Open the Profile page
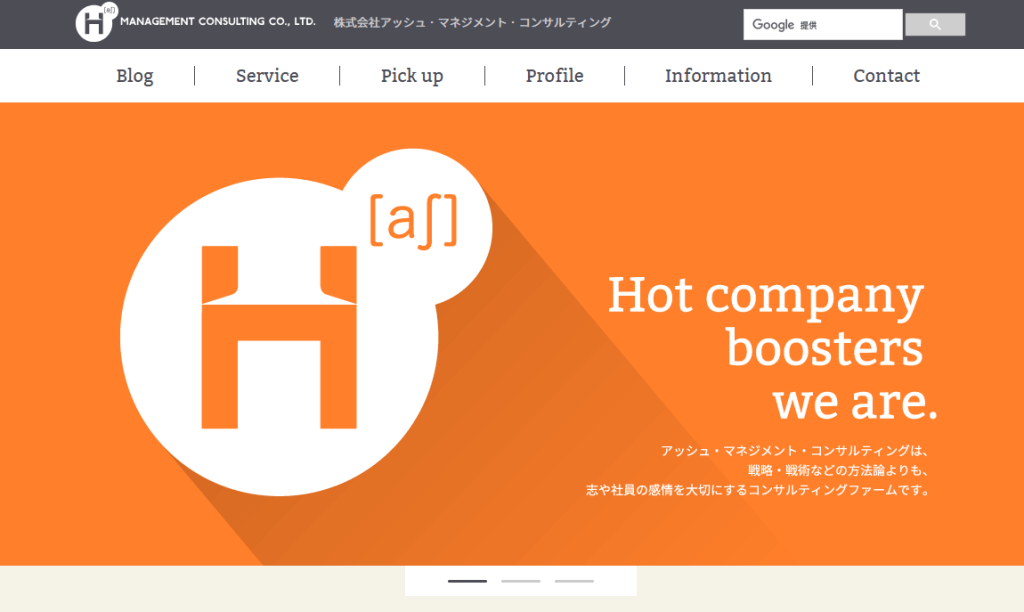The width and height of the screenshot is (1024, 612). [554, 76]
